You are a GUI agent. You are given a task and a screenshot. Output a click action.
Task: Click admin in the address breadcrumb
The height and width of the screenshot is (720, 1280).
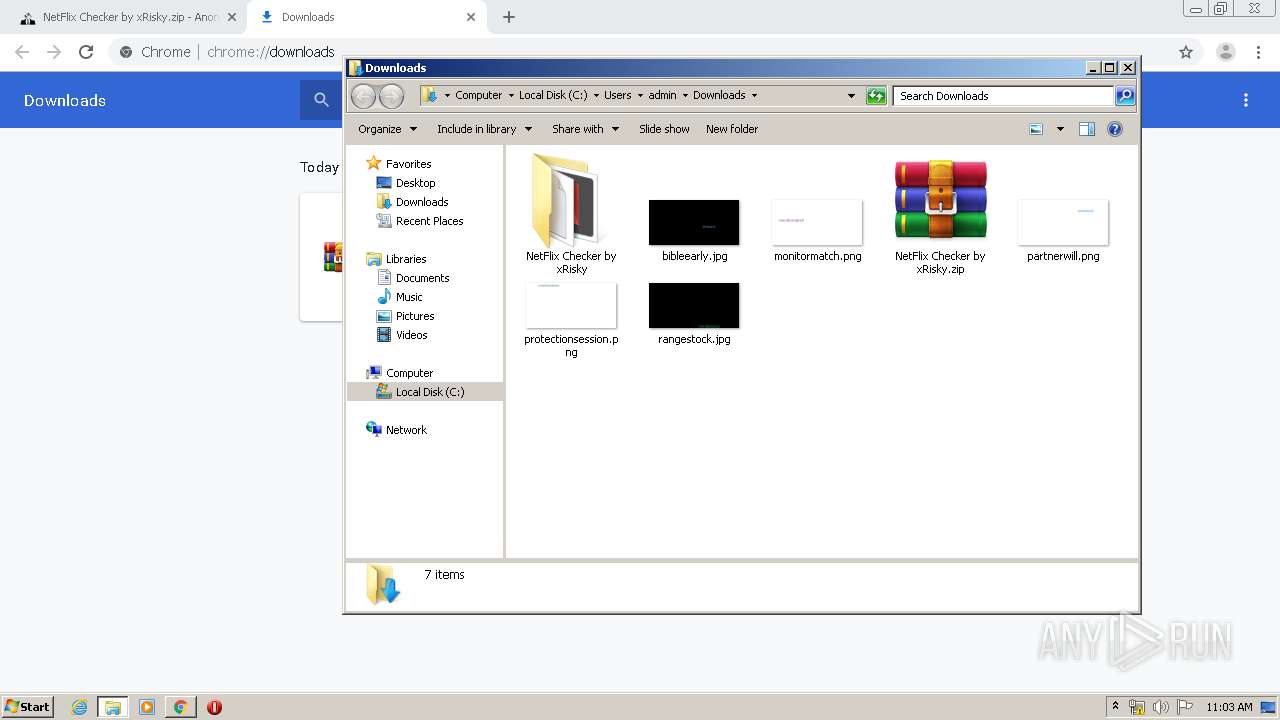[662, 96]
